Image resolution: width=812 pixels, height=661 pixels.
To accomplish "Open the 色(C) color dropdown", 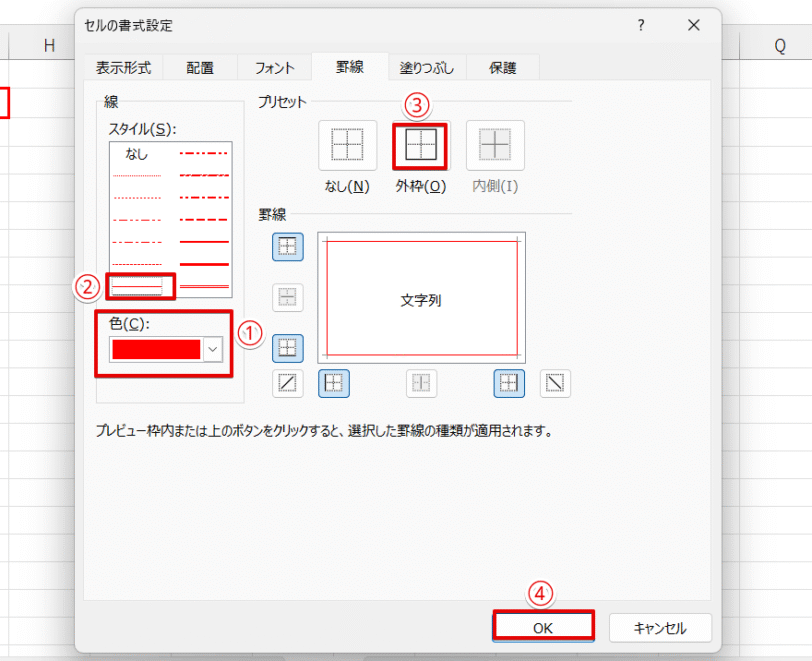I will 212,349.
